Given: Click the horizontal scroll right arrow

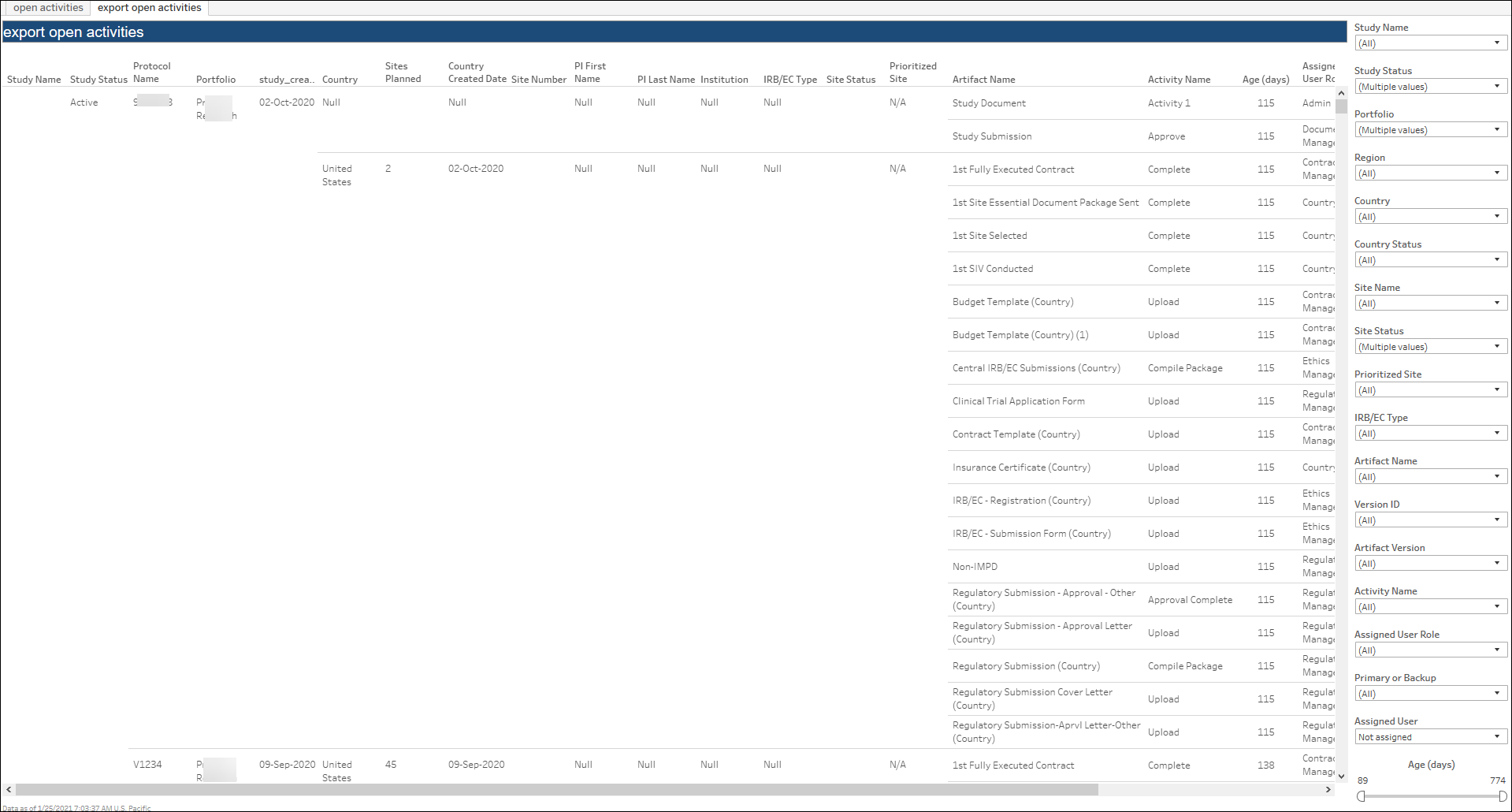Looking at the screenshot, I should pos(1328,789).
